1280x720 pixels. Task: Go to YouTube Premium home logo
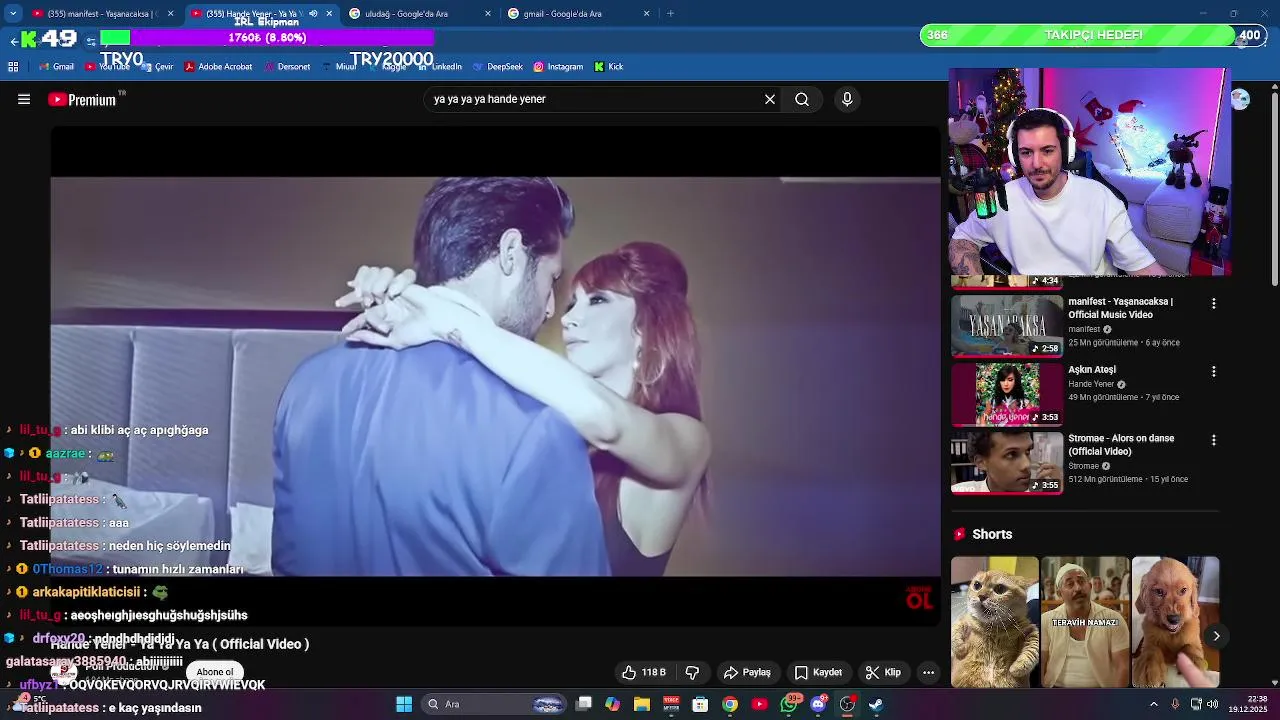click(x=82, y=99)
